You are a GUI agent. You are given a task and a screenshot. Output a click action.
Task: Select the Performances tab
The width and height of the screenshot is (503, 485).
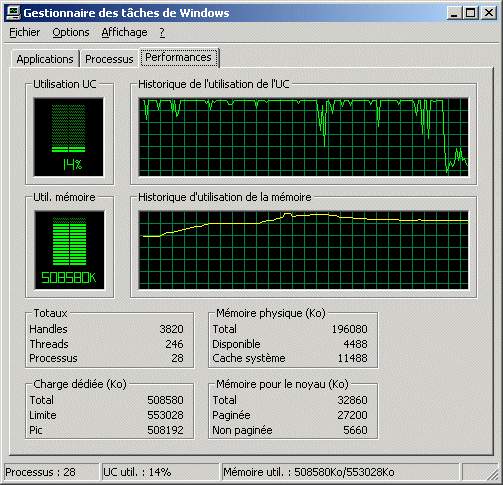click(179, 57)
